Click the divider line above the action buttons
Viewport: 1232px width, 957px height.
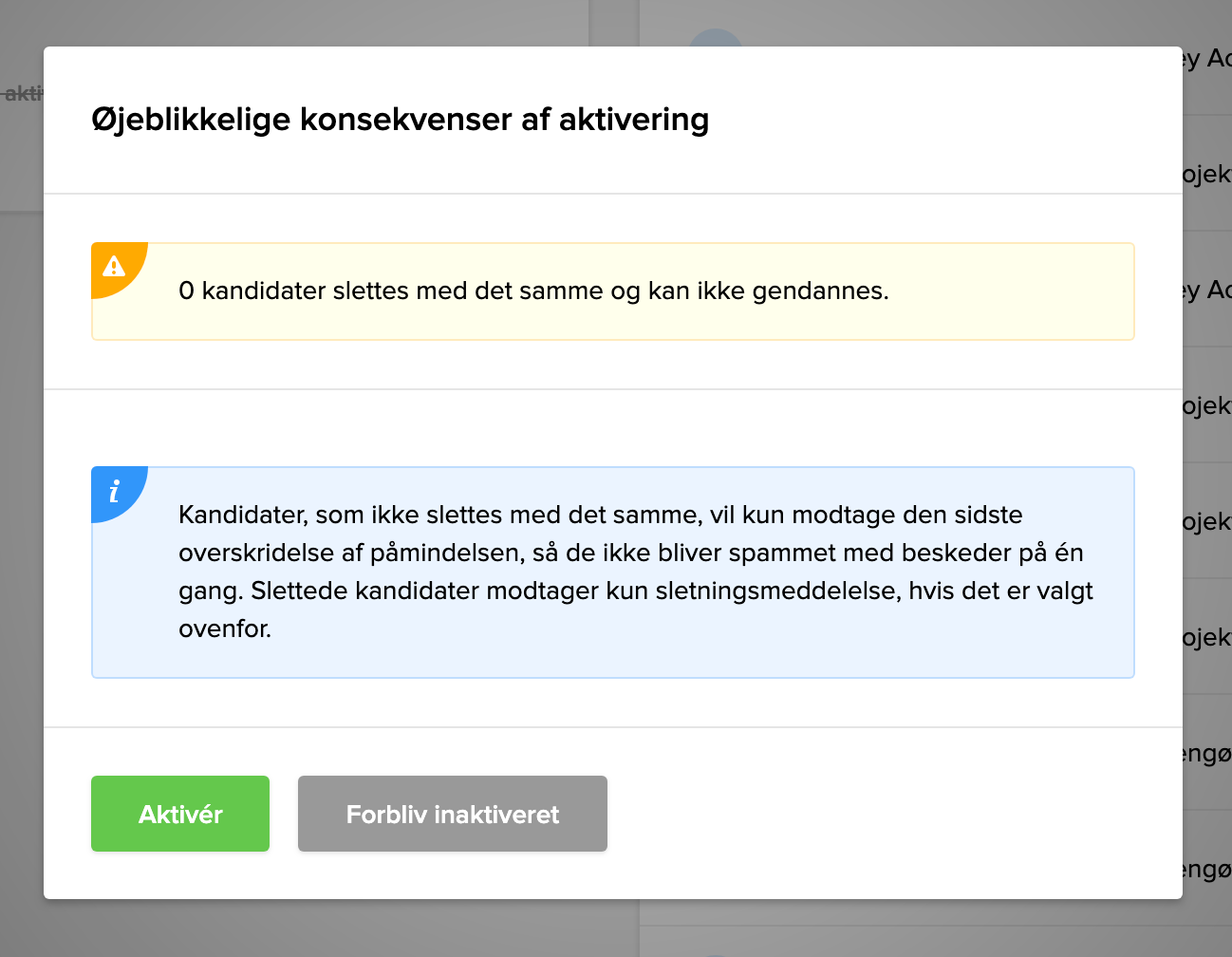[612, 725]
